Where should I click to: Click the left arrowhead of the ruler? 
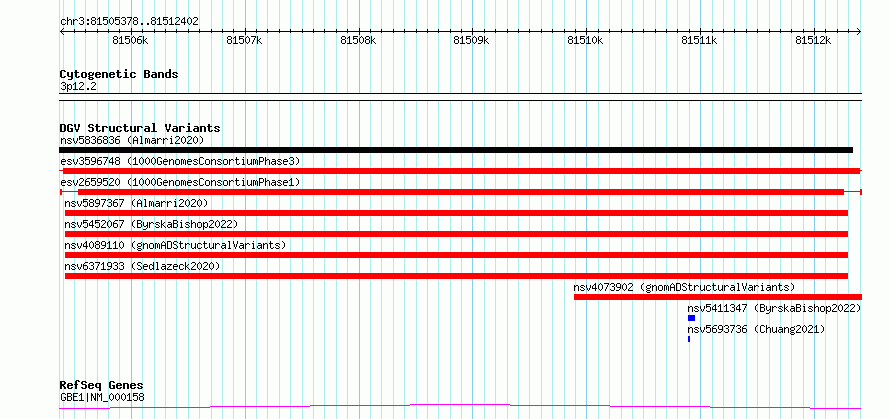coord(62,32)
